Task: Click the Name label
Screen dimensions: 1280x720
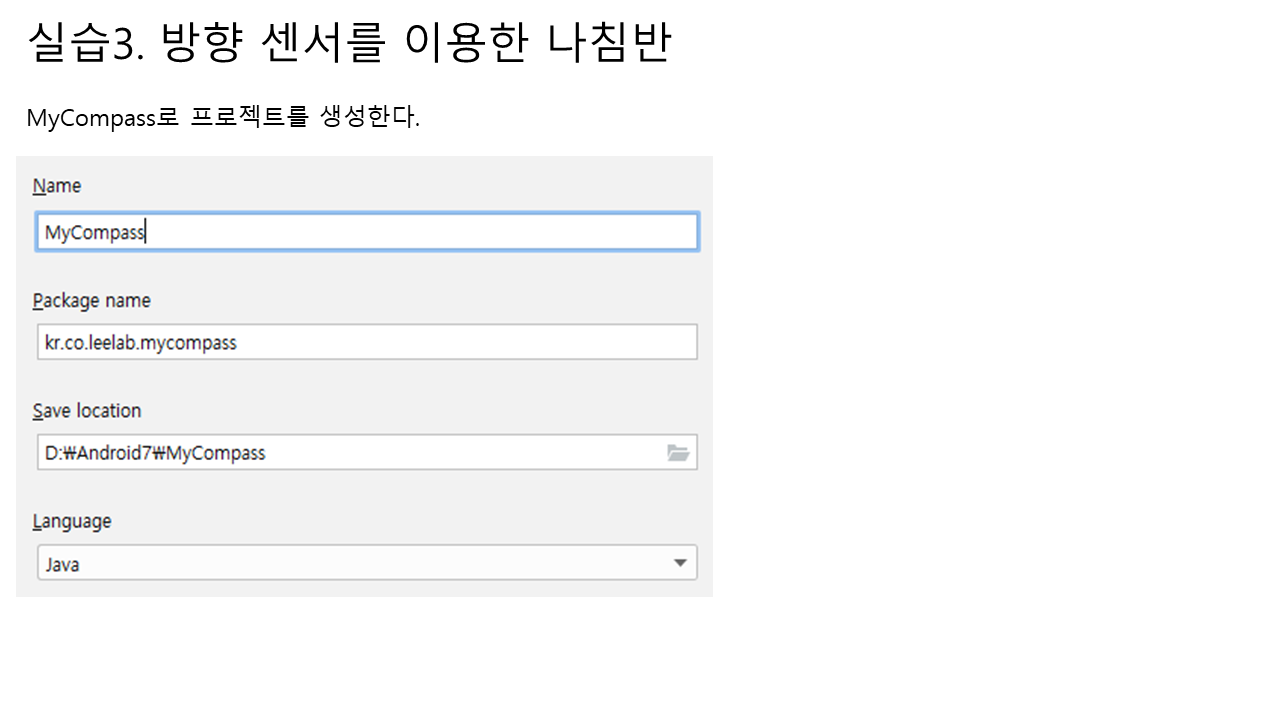Action: click(x=57, y=186)
